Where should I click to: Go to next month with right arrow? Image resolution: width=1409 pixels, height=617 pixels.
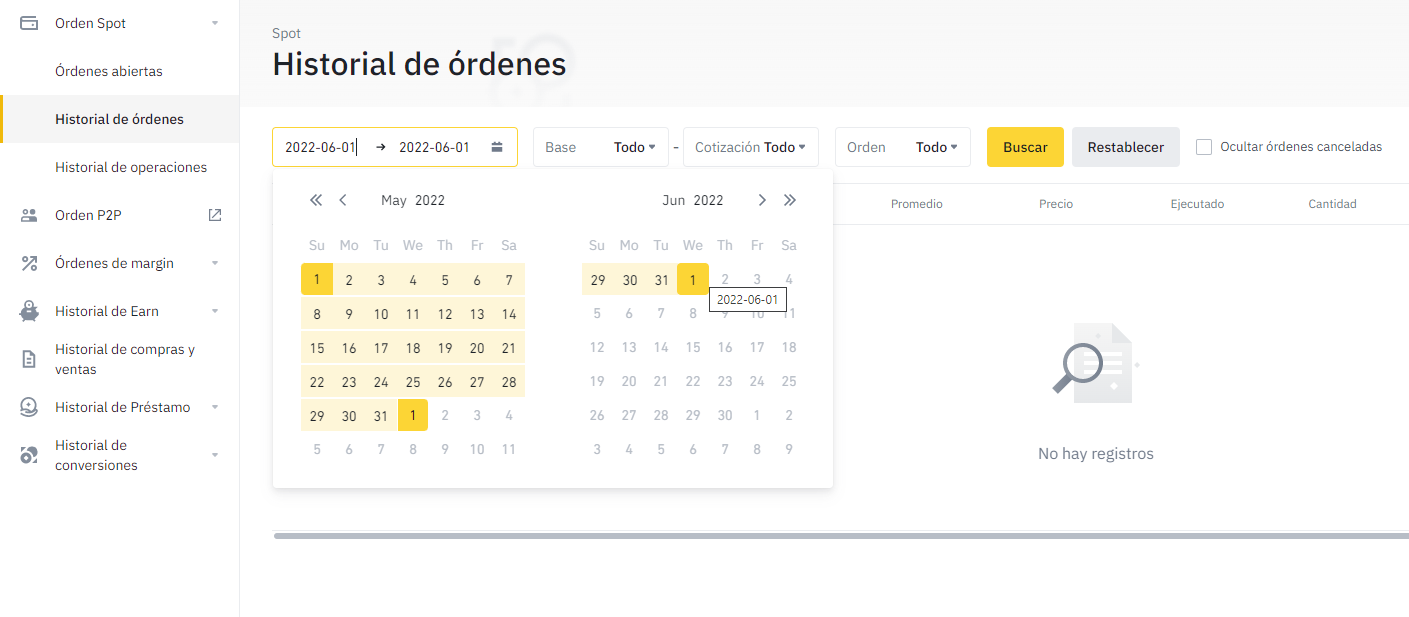[762, 200]
